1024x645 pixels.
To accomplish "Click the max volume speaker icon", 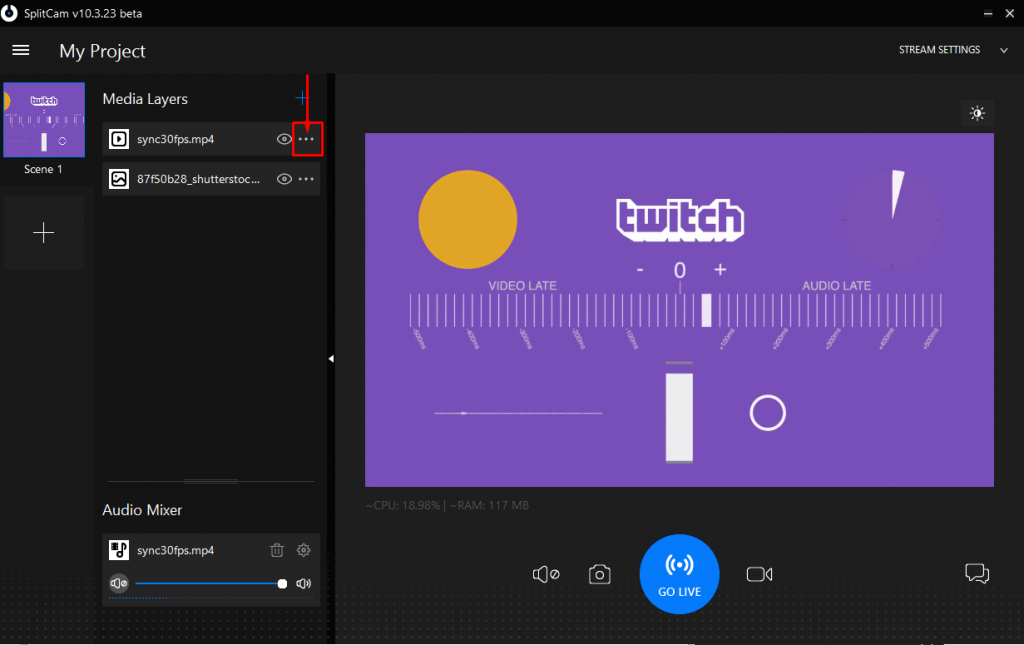I will (x=304, y=584).
